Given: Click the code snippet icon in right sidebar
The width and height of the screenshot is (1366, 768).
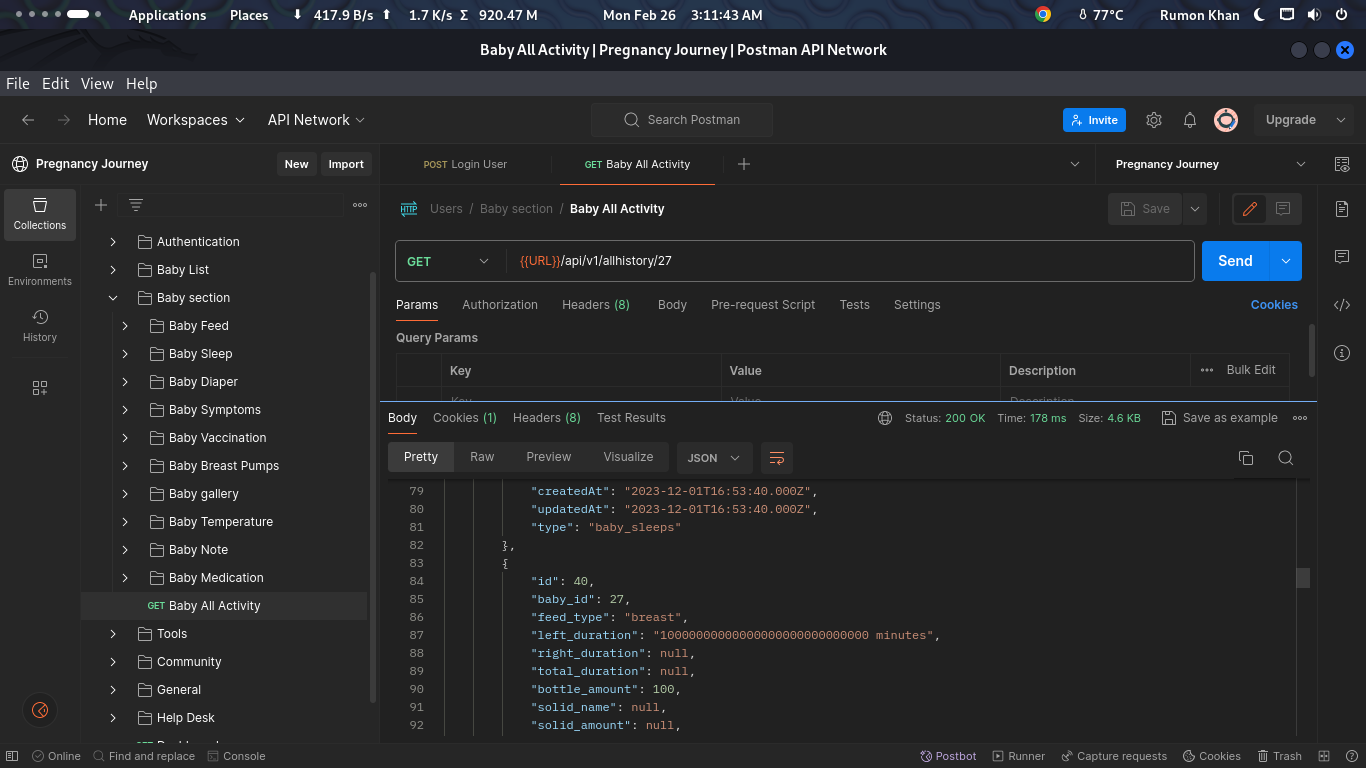Looking at the screenshot, I should pos(1342,305).
